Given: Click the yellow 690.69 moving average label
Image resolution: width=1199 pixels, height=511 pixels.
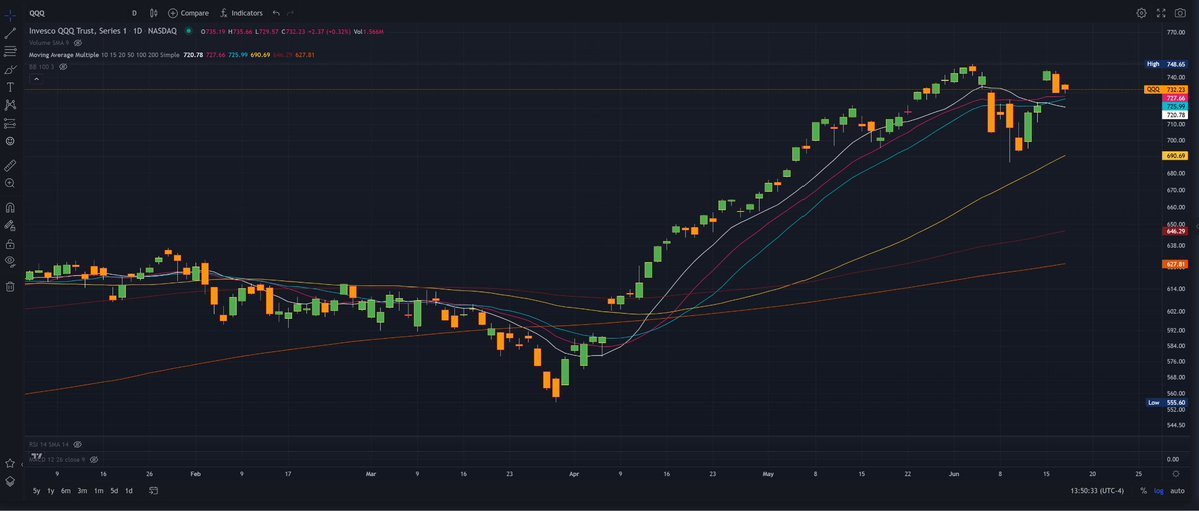Looking at the screenshot, I should [x=1174, y=155].
